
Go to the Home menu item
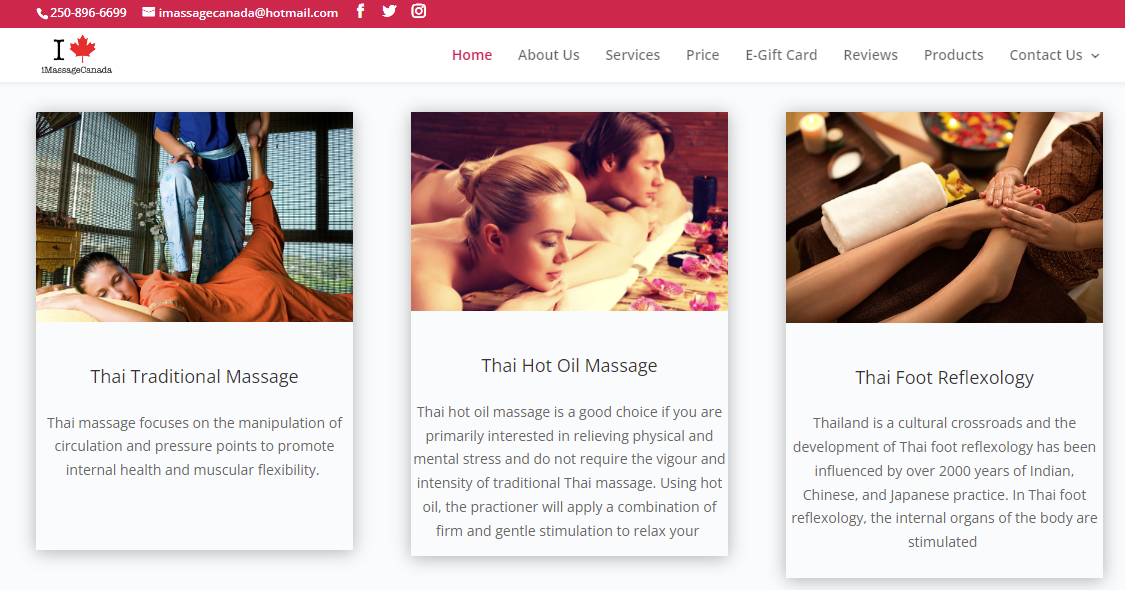pos(472,55)
